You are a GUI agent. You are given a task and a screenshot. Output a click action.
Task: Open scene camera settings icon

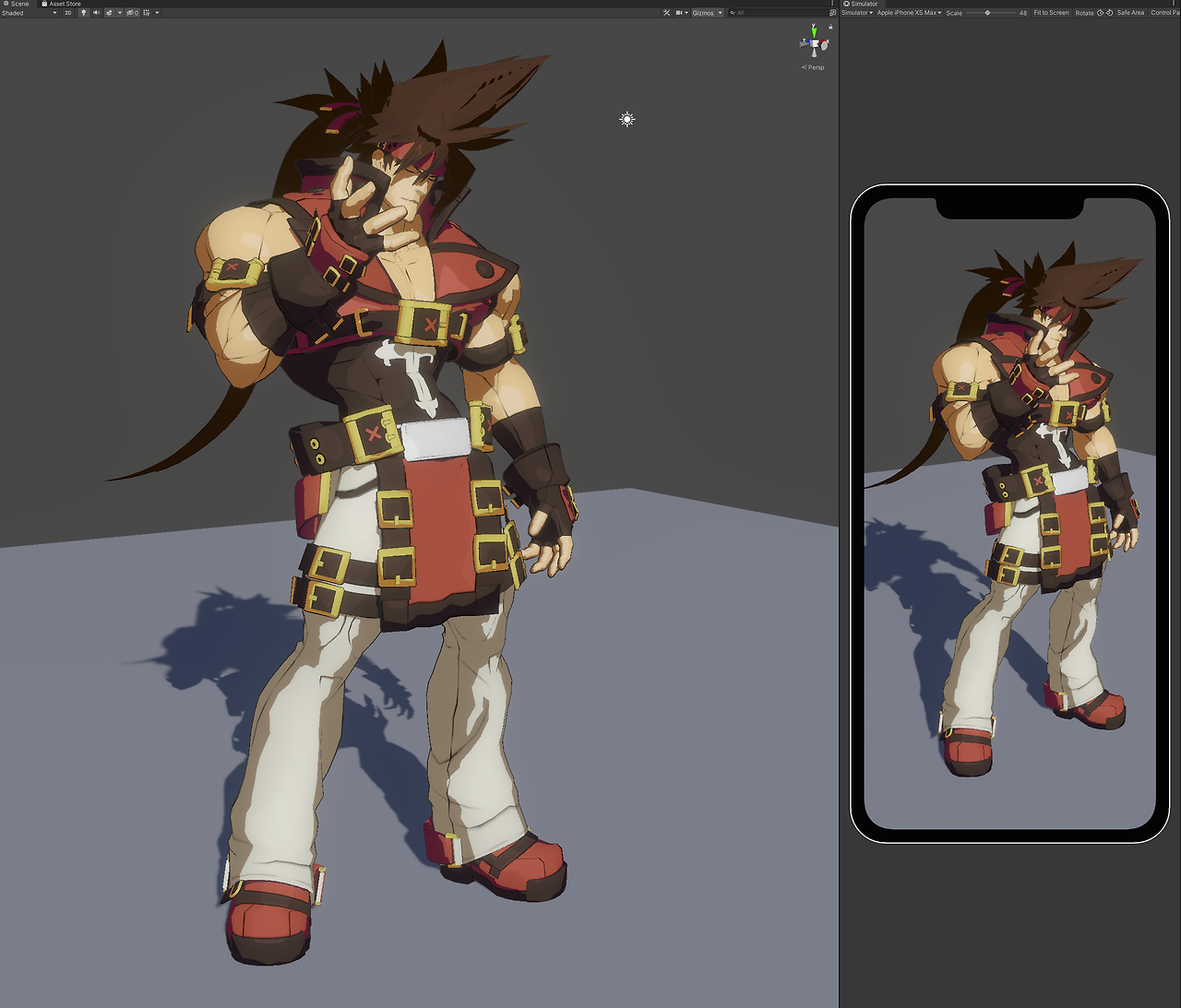(x=679, y=13)
